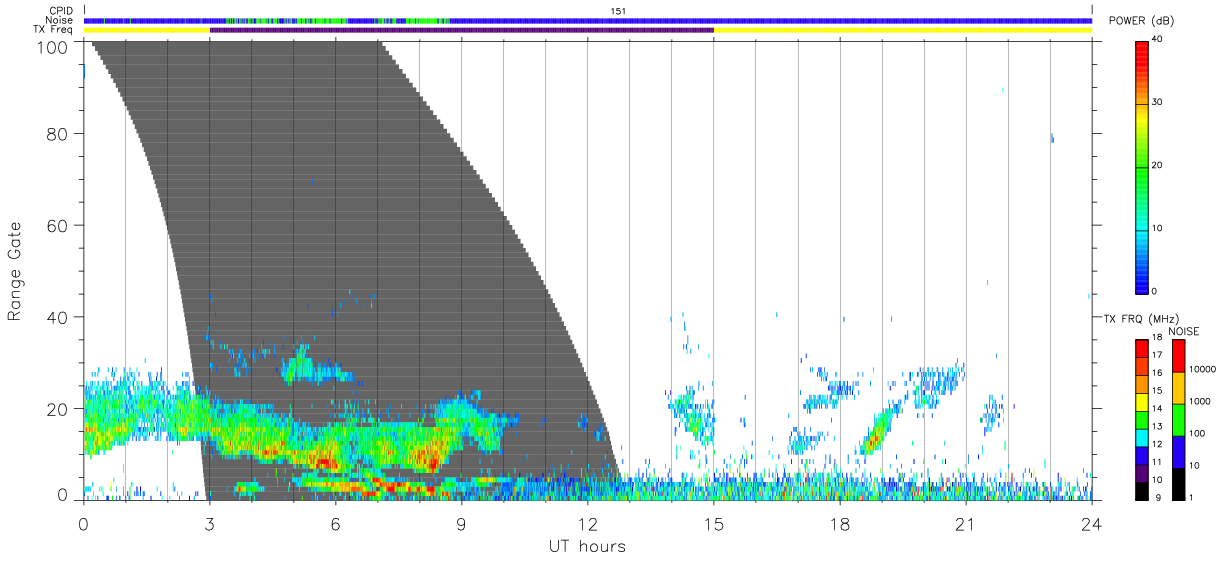Select the 'CPID' row label
The image size is (1228, 567).
click(x=62, y=11)
